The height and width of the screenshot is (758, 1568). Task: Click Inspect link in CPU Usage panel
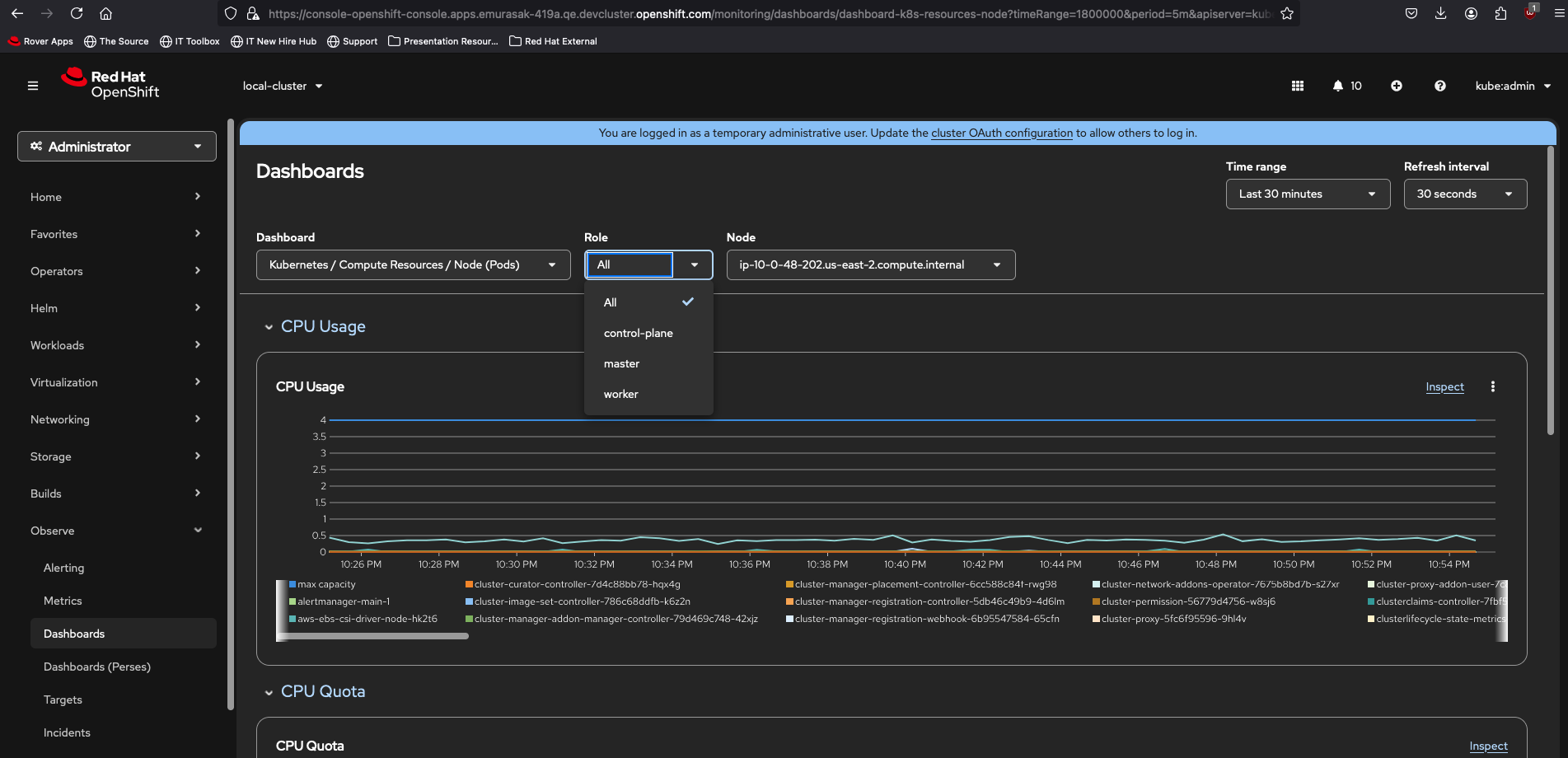point(1444,386)
